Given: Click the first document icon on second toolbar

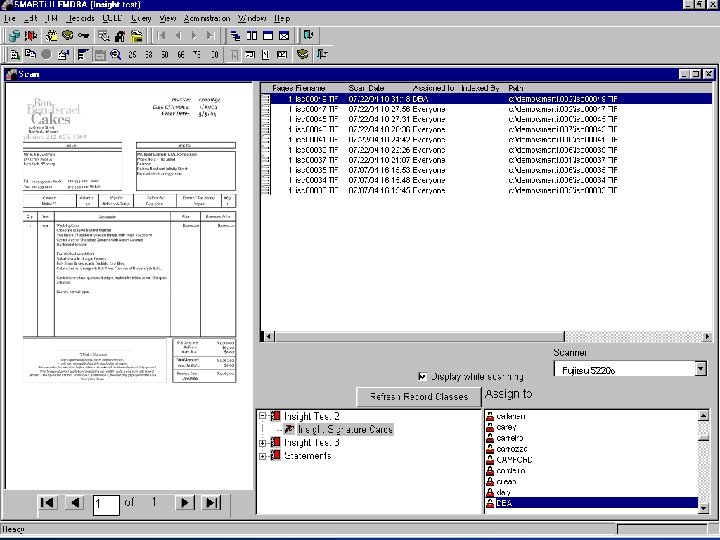Looking at the screenshot, I should [x=15, y=55].
